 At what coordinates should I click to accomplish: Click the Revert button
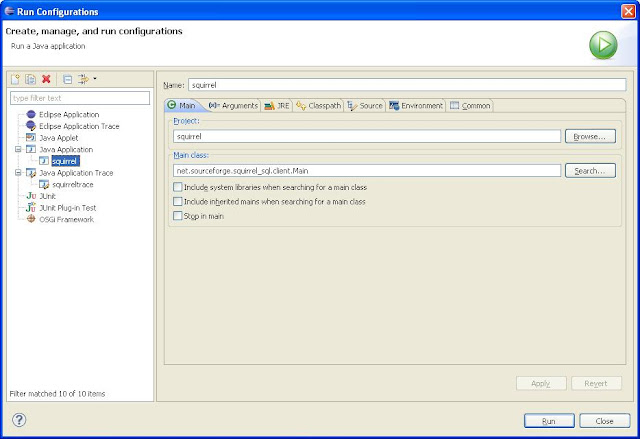pos(596,383)
